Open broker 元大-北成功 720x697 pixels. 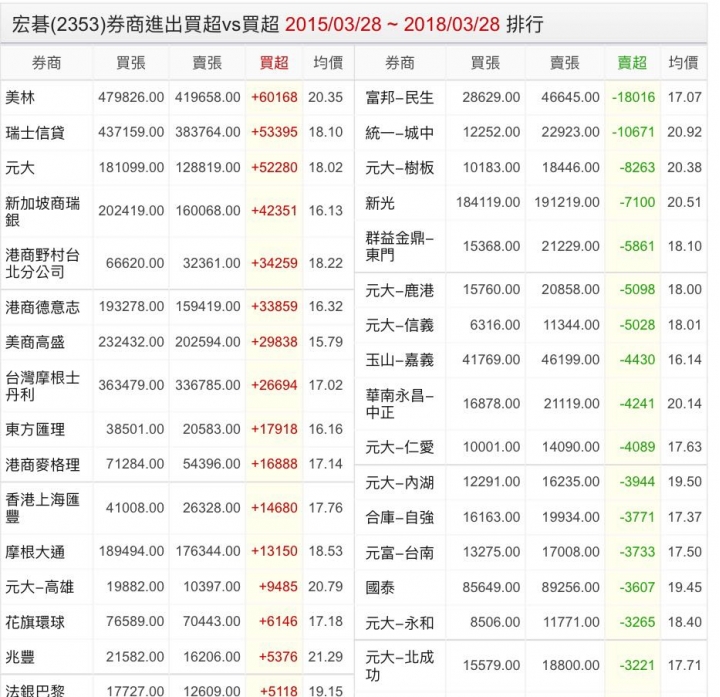tap(399, 666)
